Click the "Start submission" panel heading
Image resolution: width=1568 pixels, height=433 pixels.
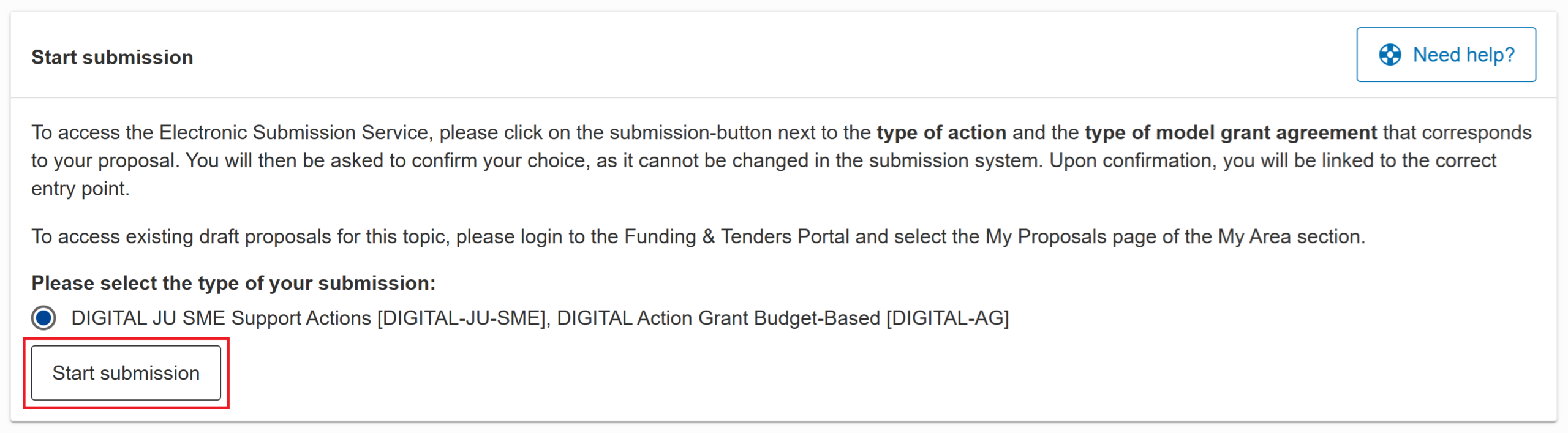pyautogui.click(x=112, y=57)
